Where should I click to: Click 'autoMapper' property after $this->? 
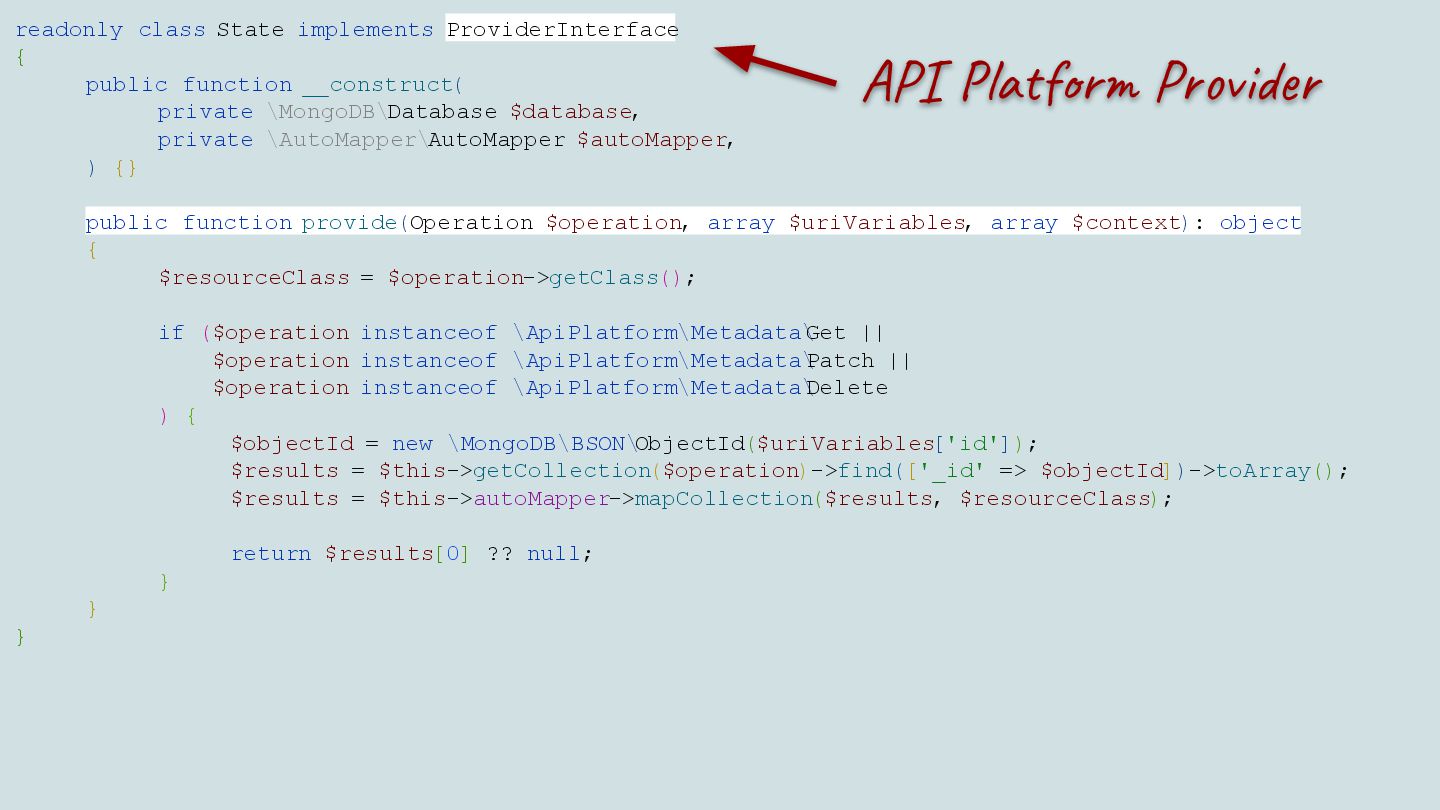pos(541,499)
